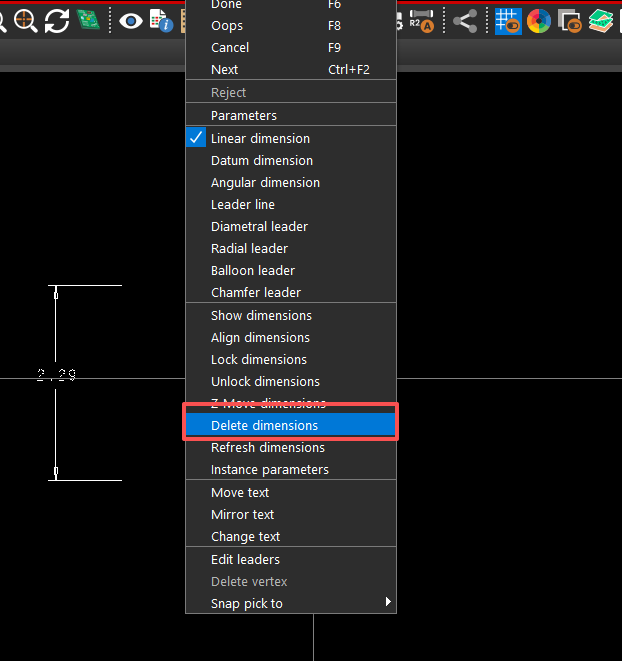Click the R2 auto-rename refdes icon
622x661 pixels.
(x=423, y=20)
